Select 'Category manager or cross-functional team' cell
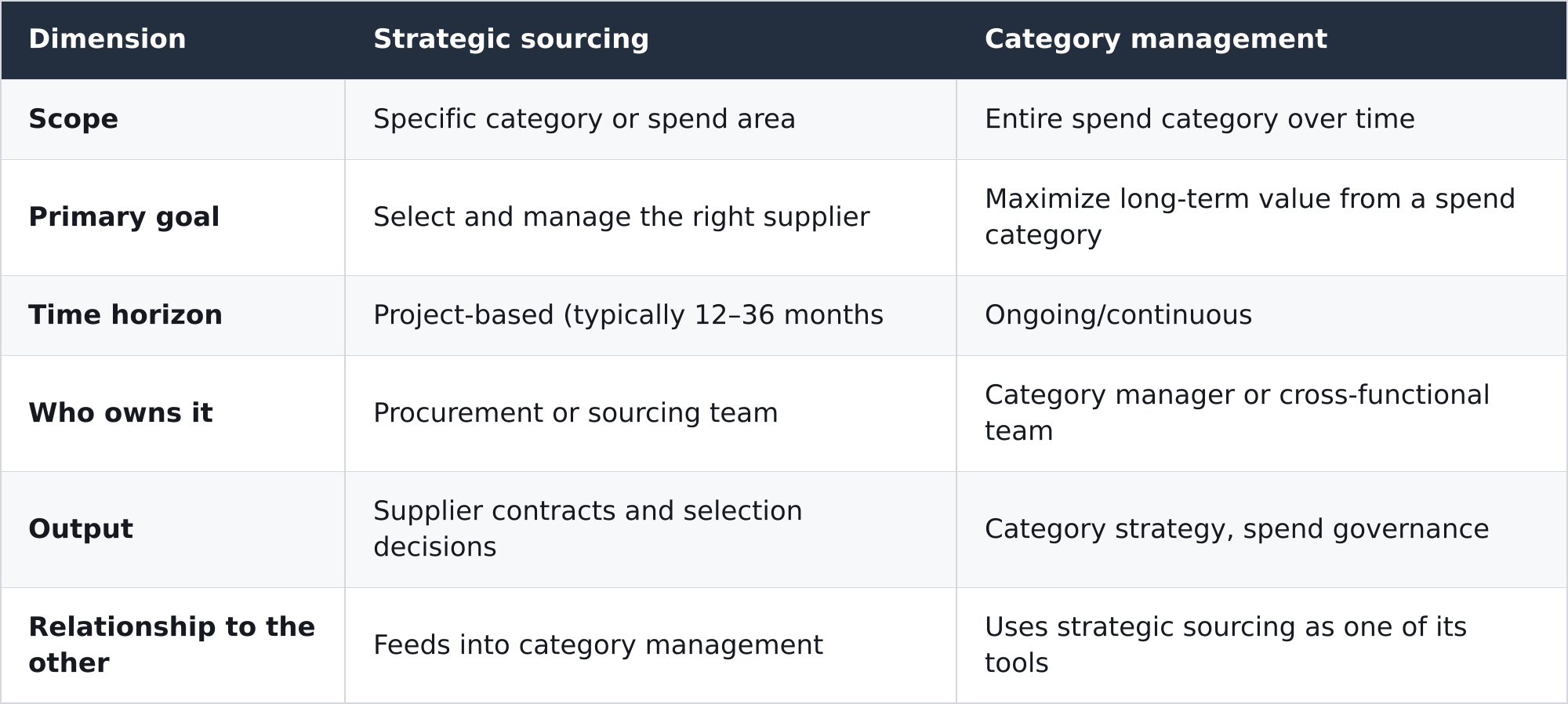1568x704 pixels. [x=1261, y=413]
